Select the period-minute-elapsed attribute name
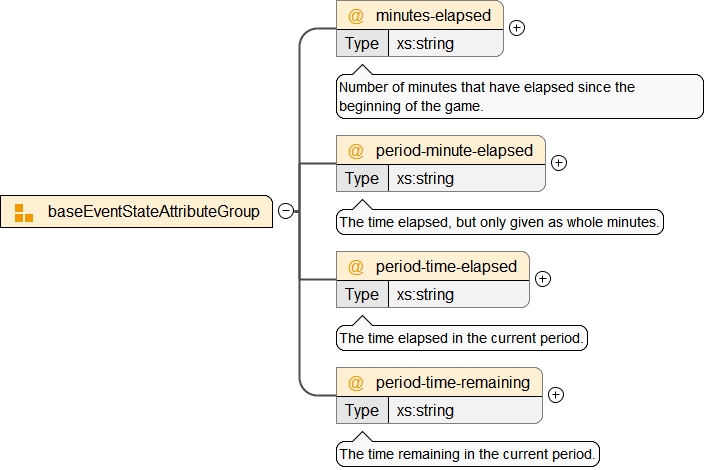Screen dimensions: 711x470 pyautogui.click(x=454, y=150)
